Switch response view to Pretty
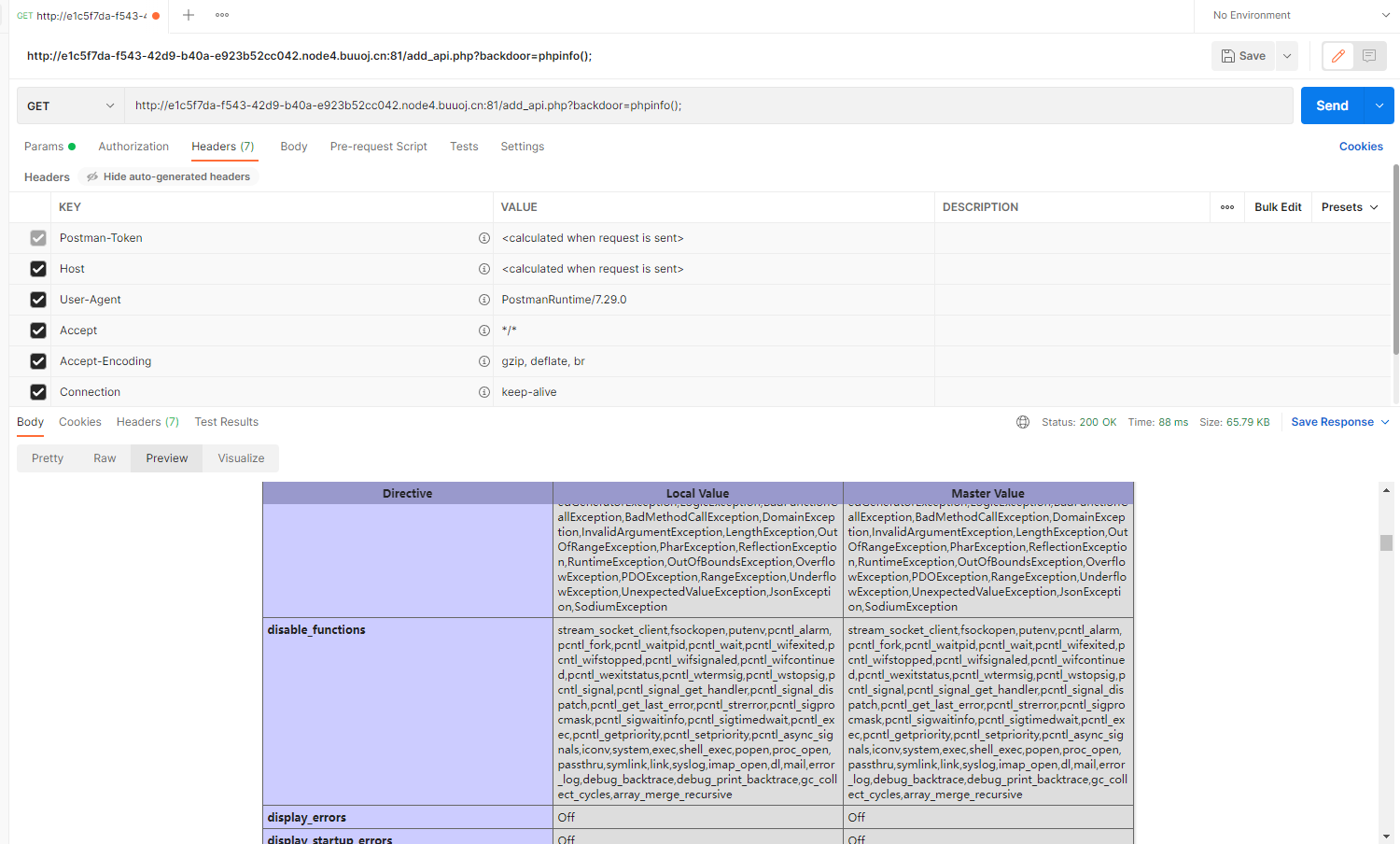This screenshot has width=1400, height=844. tap(48, 458)
